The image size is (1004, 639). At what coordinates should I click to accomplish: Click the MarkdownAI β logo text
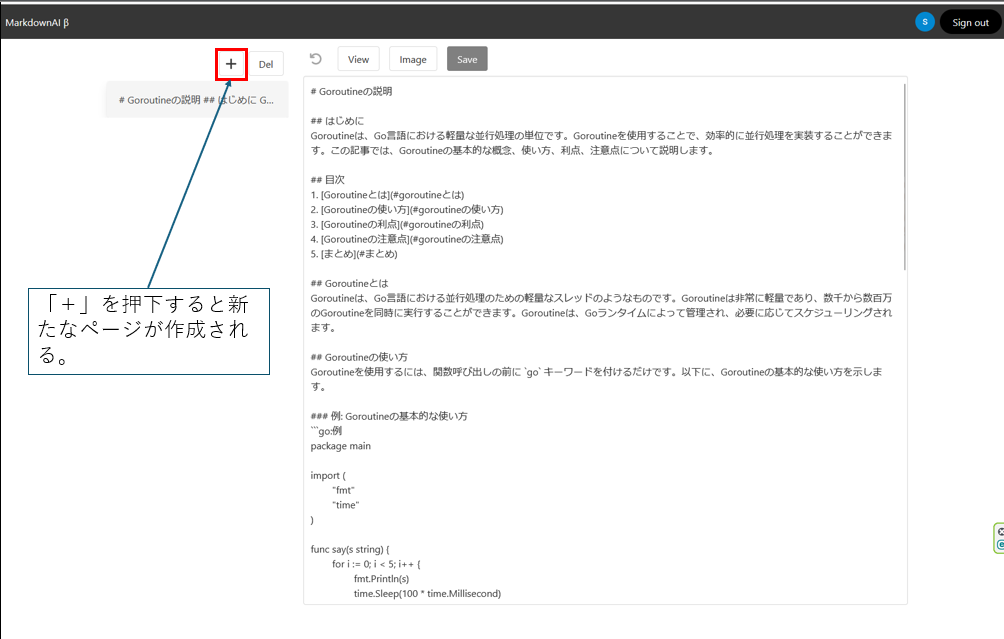point(37,22)
